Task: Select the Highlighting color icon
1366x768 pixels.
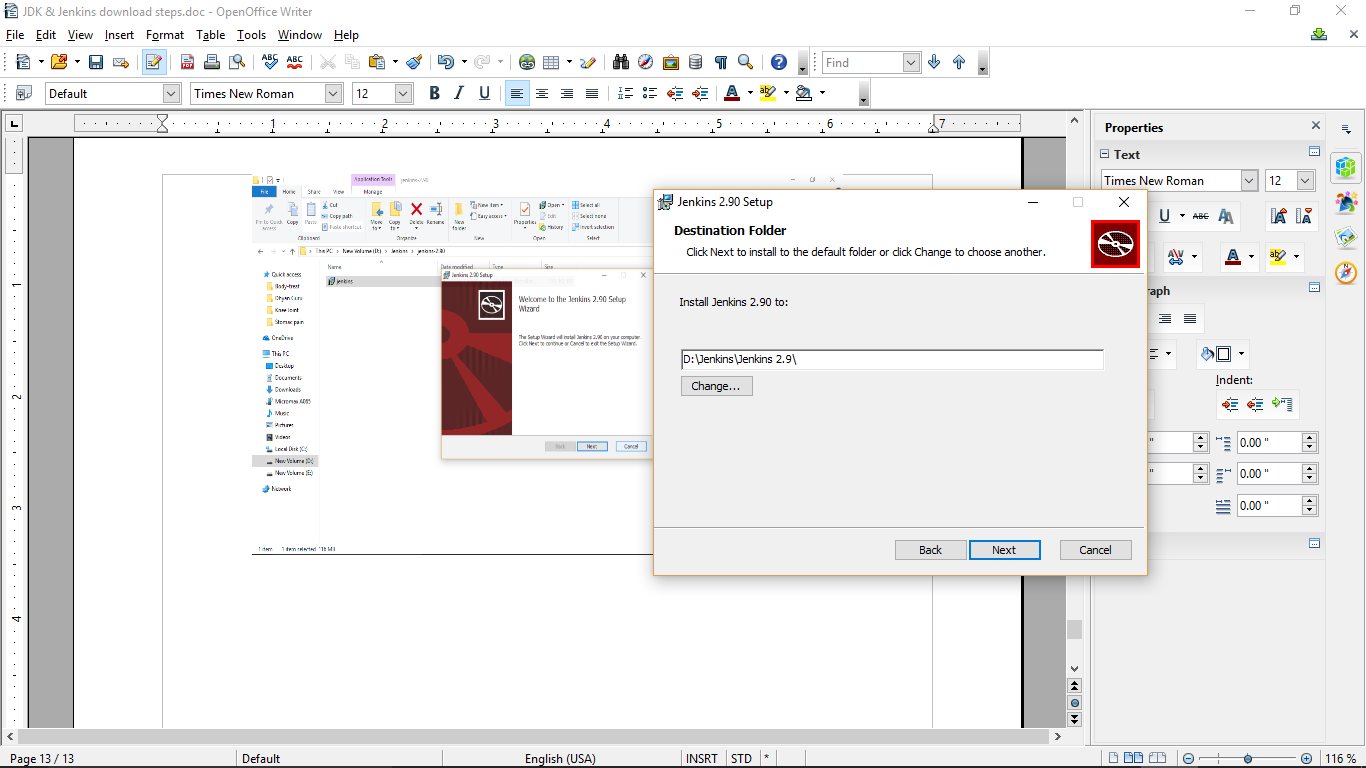Action: [x=768, y=93]
